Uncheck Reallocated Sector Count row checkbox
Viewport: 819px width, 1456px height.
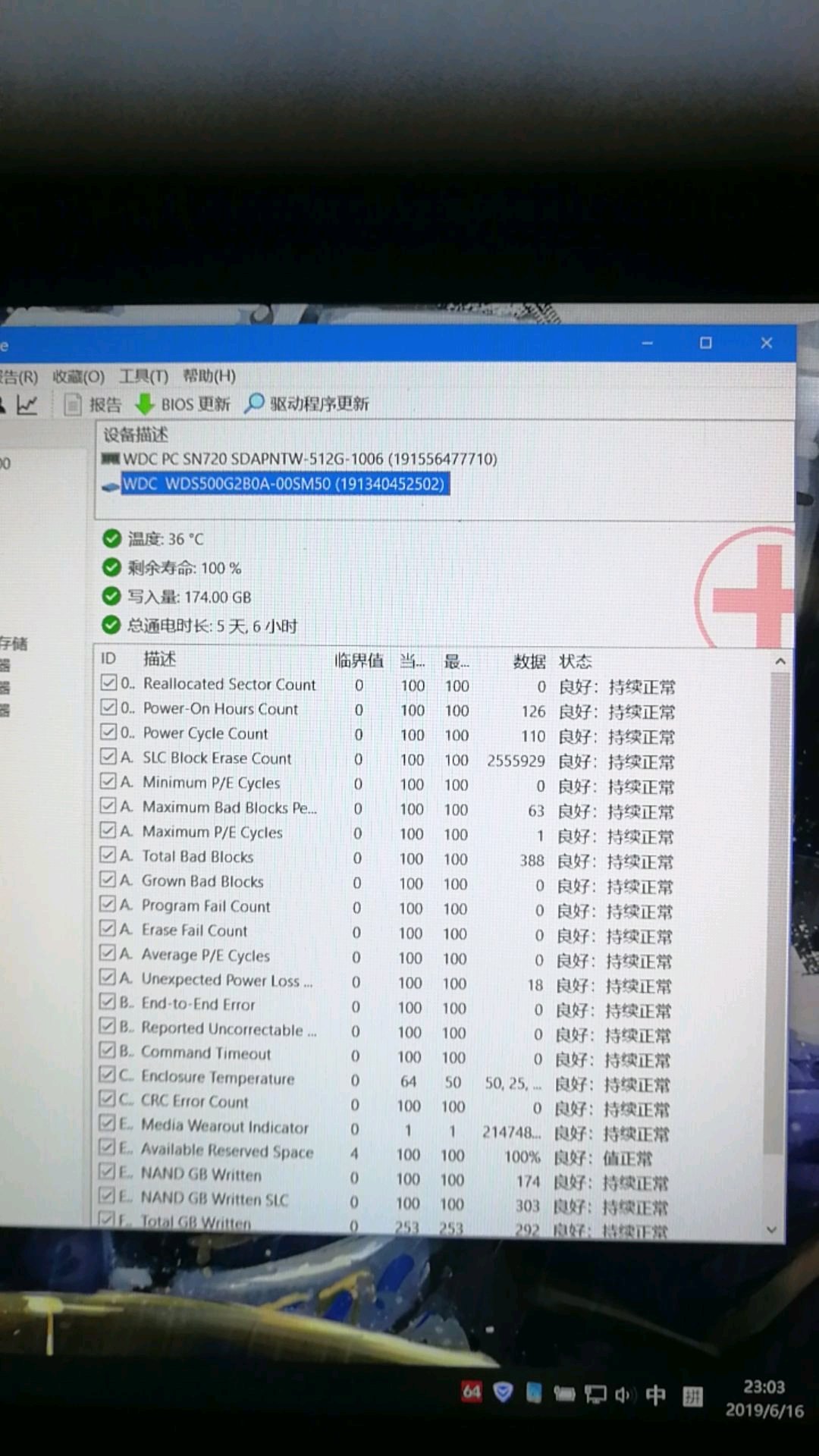pyautogui.click(x=109, y=682)
